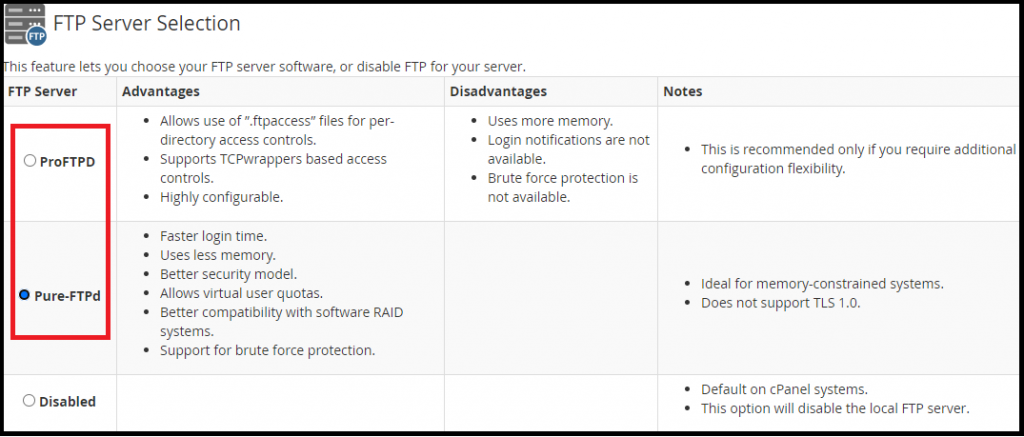
Task: Click the Disabled label text
Action: (x=67, y=402)
